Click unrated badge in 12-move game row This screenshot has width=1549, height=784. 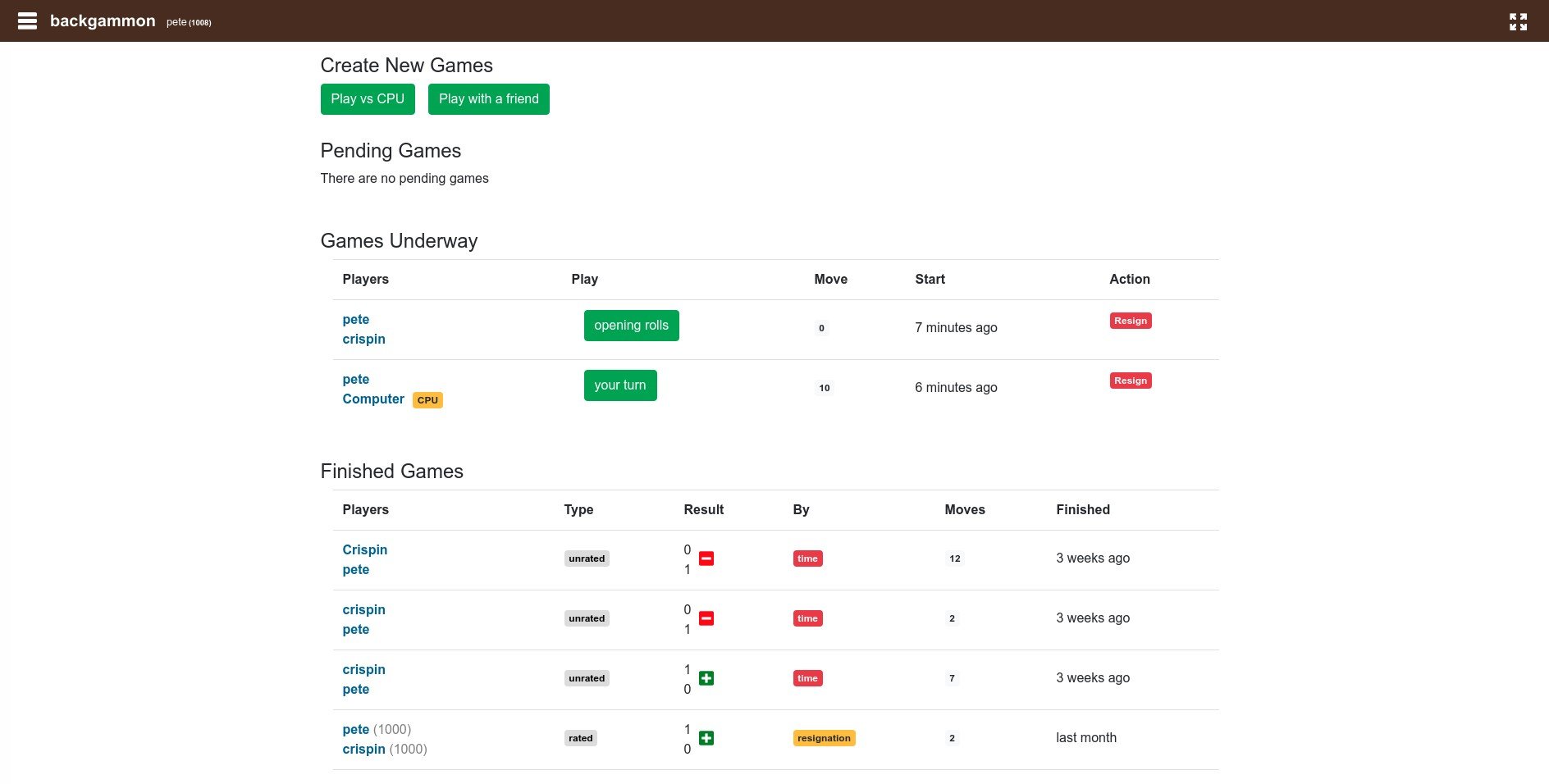click(x=587, y=558)
